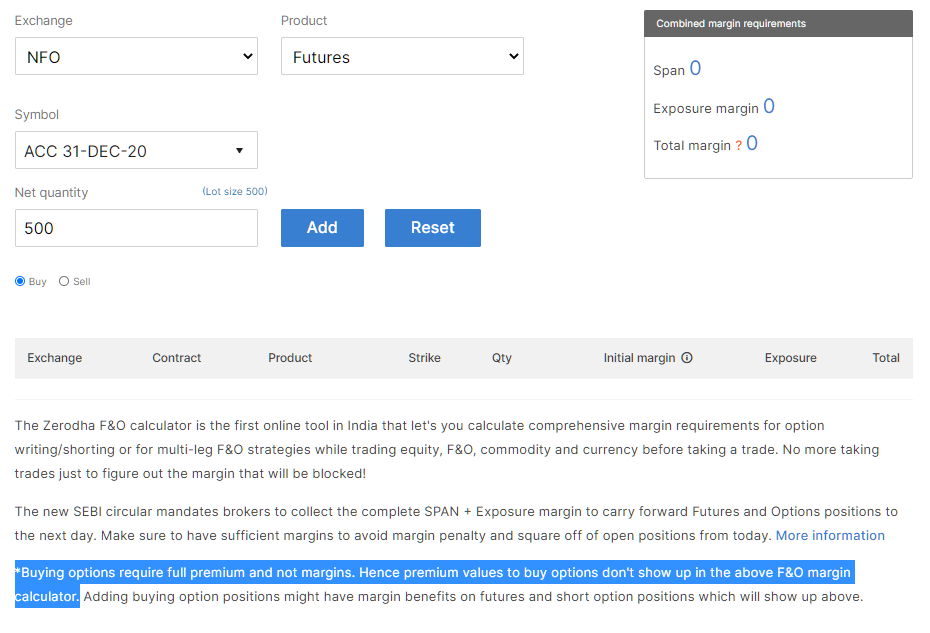
Task: Click the Add button
Action: pos(322,228)
